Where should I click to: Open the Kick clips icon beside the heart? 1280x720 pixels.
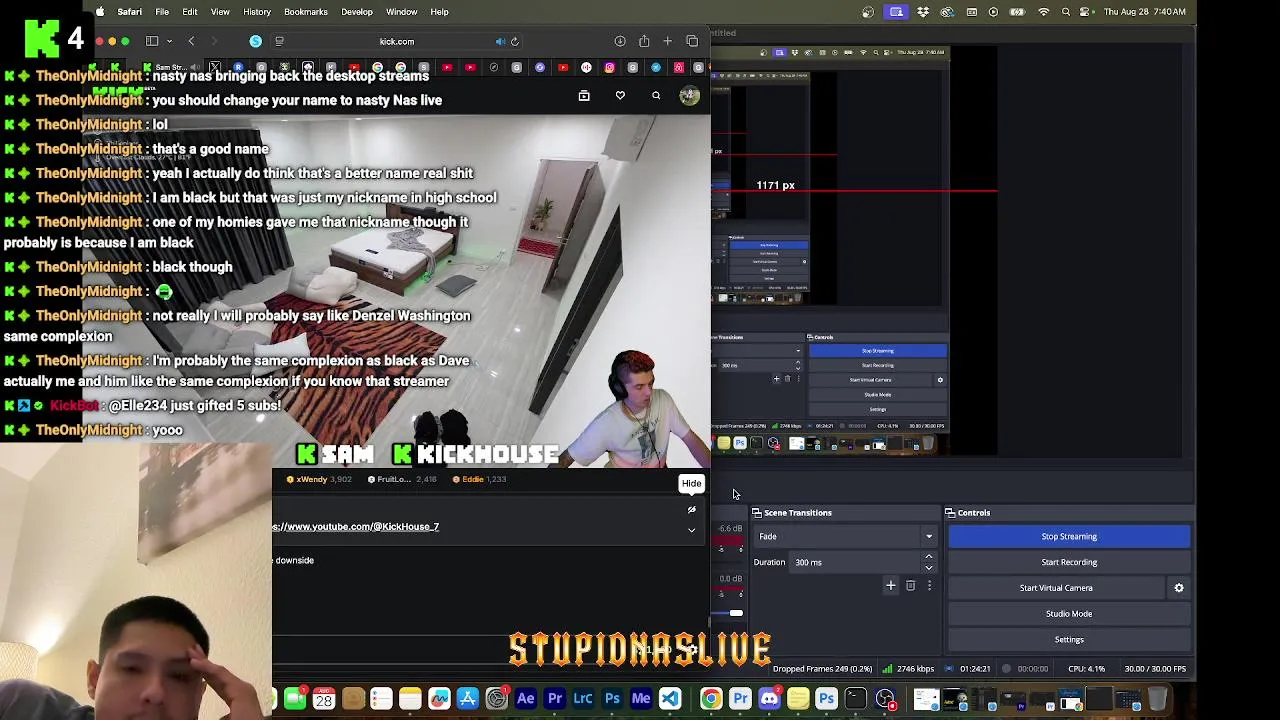[x=584, y=96]
